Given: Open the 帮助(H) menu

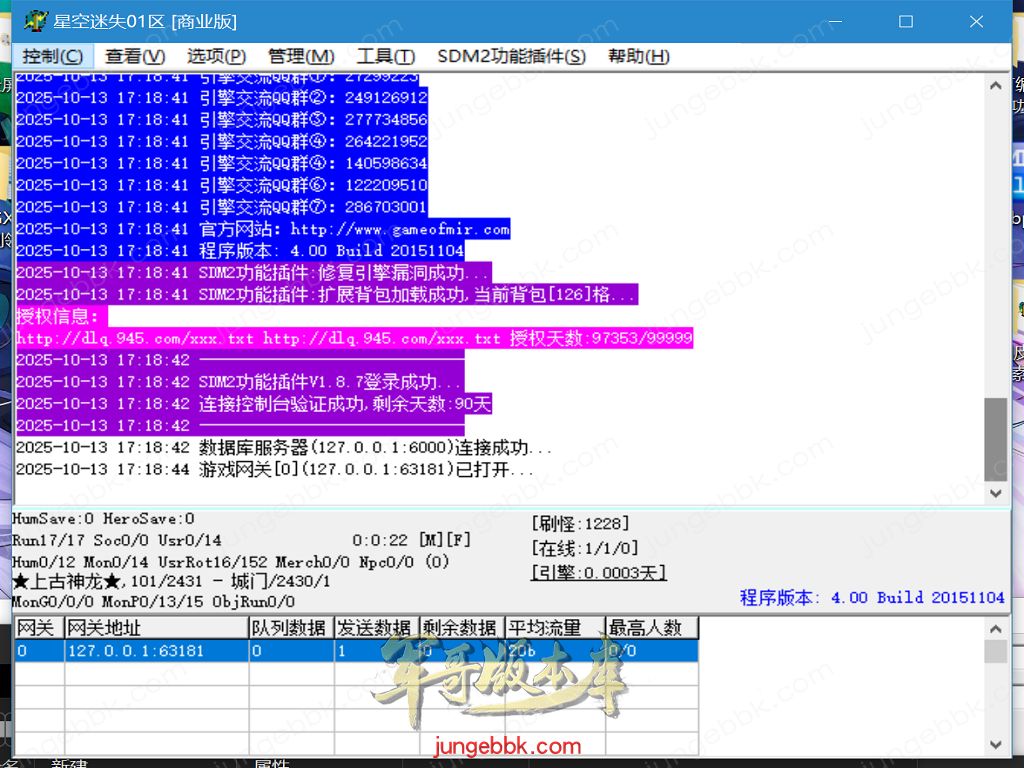Looking at the screenshot, I should pyautogui.click(x=638, y=57).
